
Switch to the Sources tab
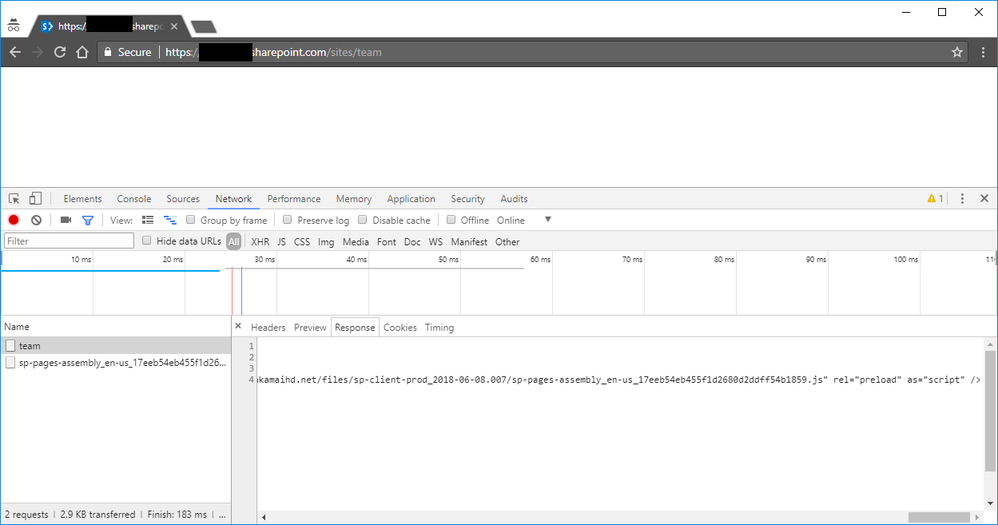pos(183,199)
